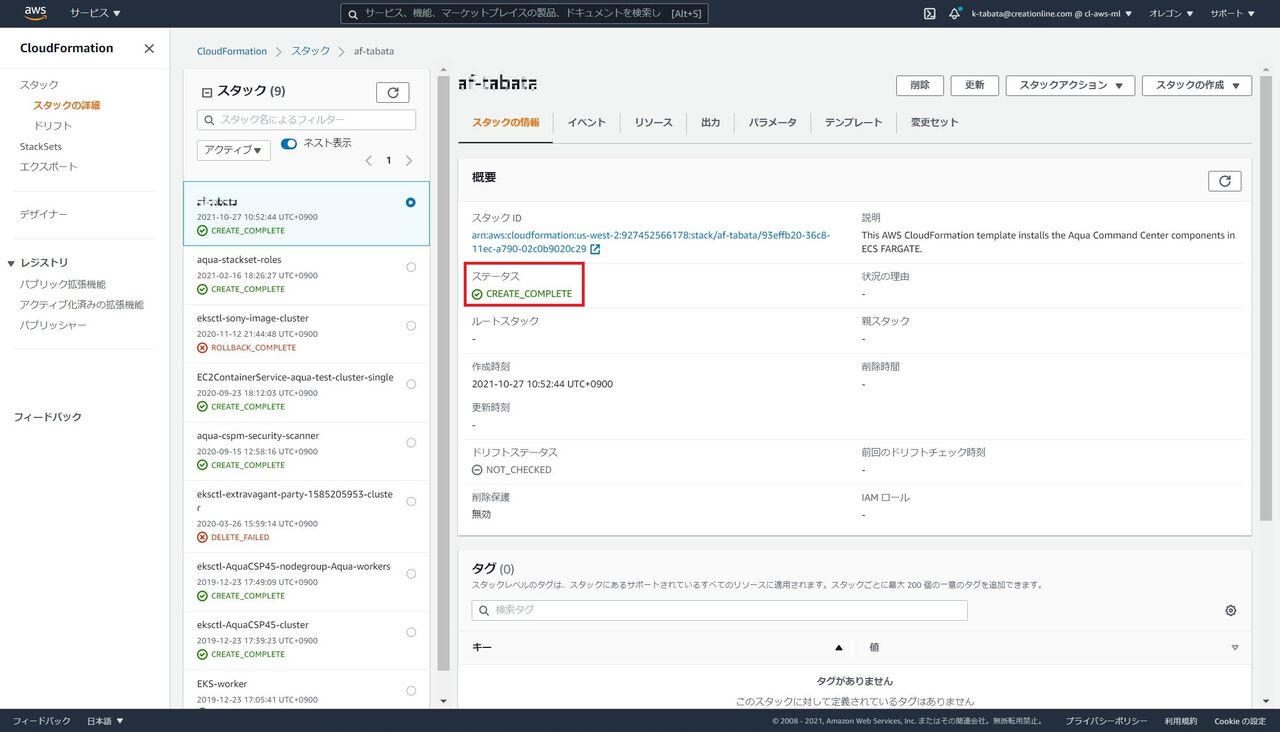The height and width of the screenshot is (732, 1280).
Task: Open パブリック拡張機能 in sidebar
Action: 63,284
